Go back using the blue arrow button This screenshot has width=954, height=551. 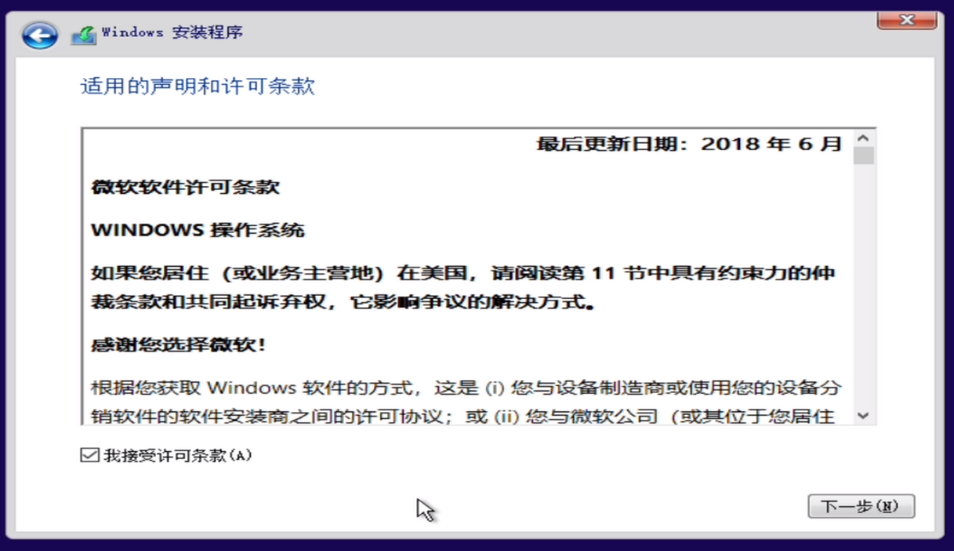pos(40,35)
